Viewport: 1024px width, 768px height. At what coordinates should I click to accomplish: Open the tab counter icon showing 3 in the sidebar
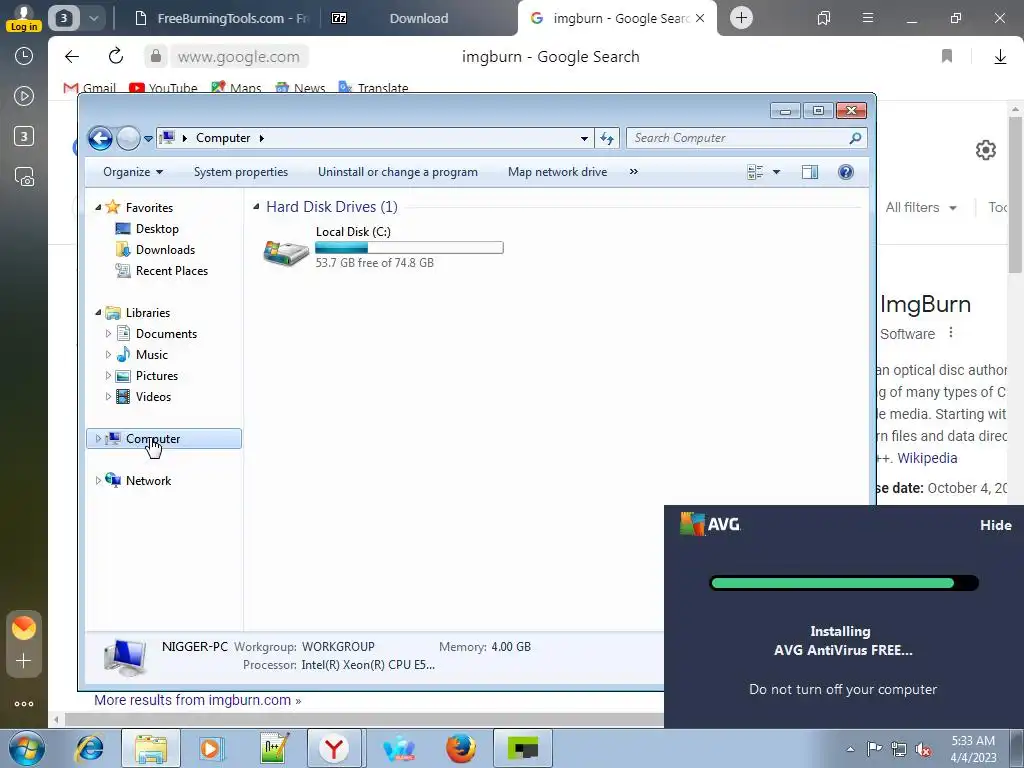click(24, 136)
